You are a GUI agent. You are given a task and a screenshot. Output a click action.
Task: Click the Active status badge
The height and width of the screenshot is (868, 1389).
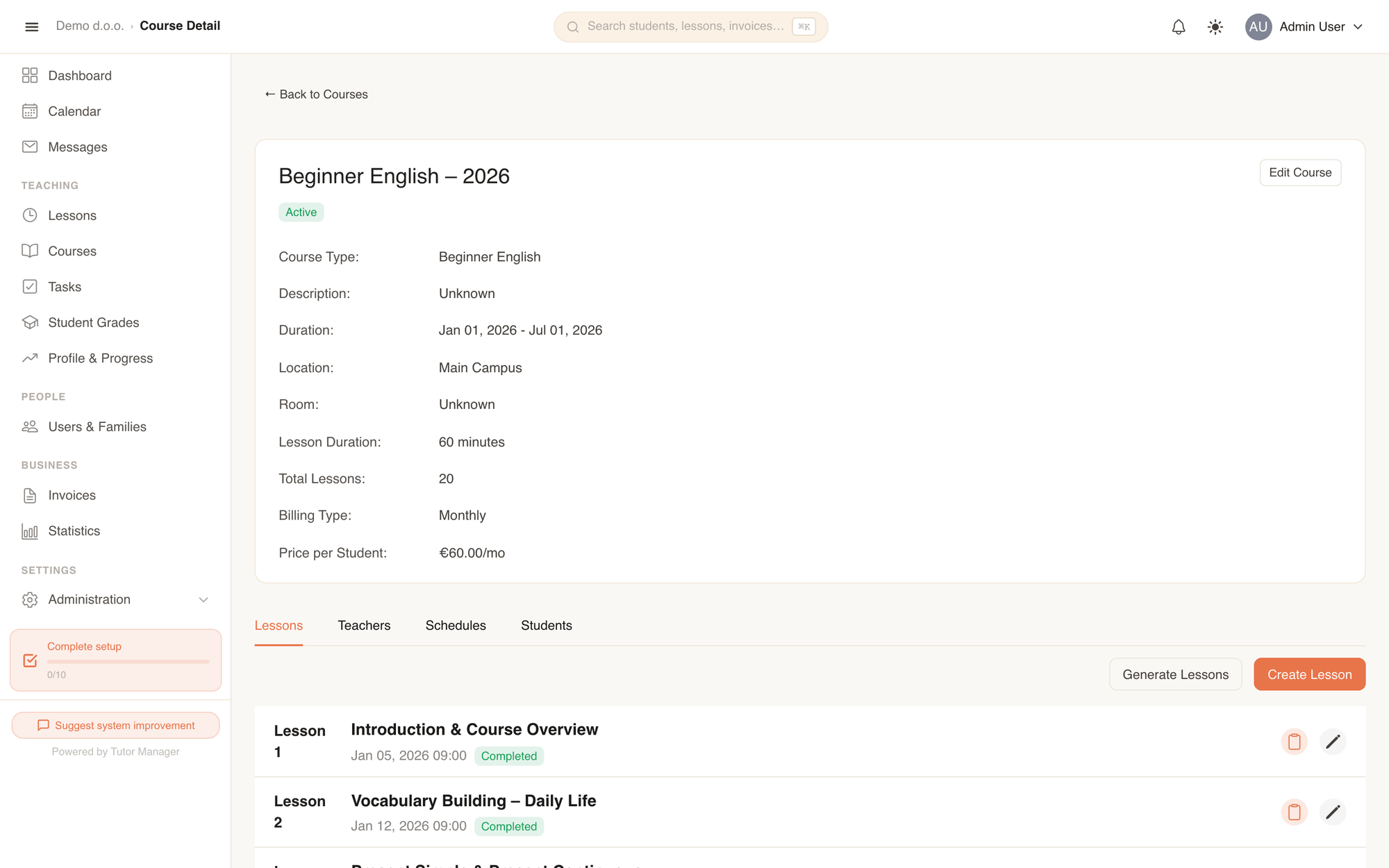tap(301, 212)
